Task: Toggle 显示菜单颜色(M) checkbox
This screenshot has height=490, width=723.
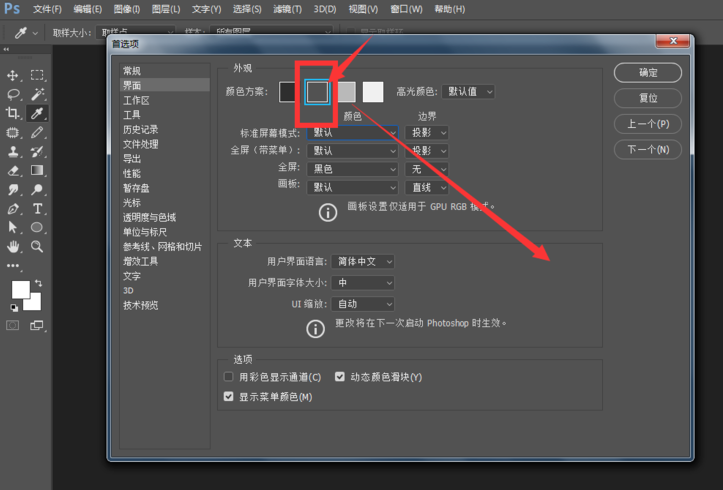Action: 228,396
